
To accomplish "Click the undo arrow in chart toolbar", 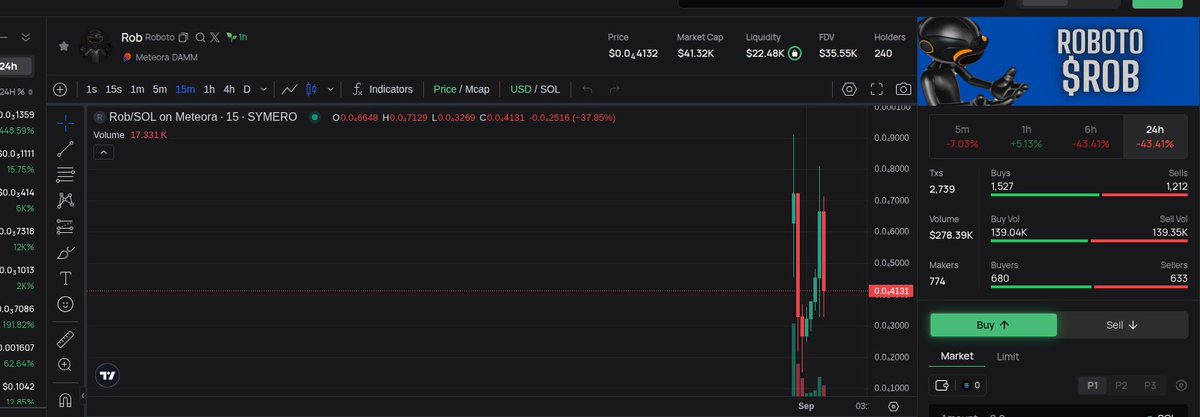I will [588, 89].
